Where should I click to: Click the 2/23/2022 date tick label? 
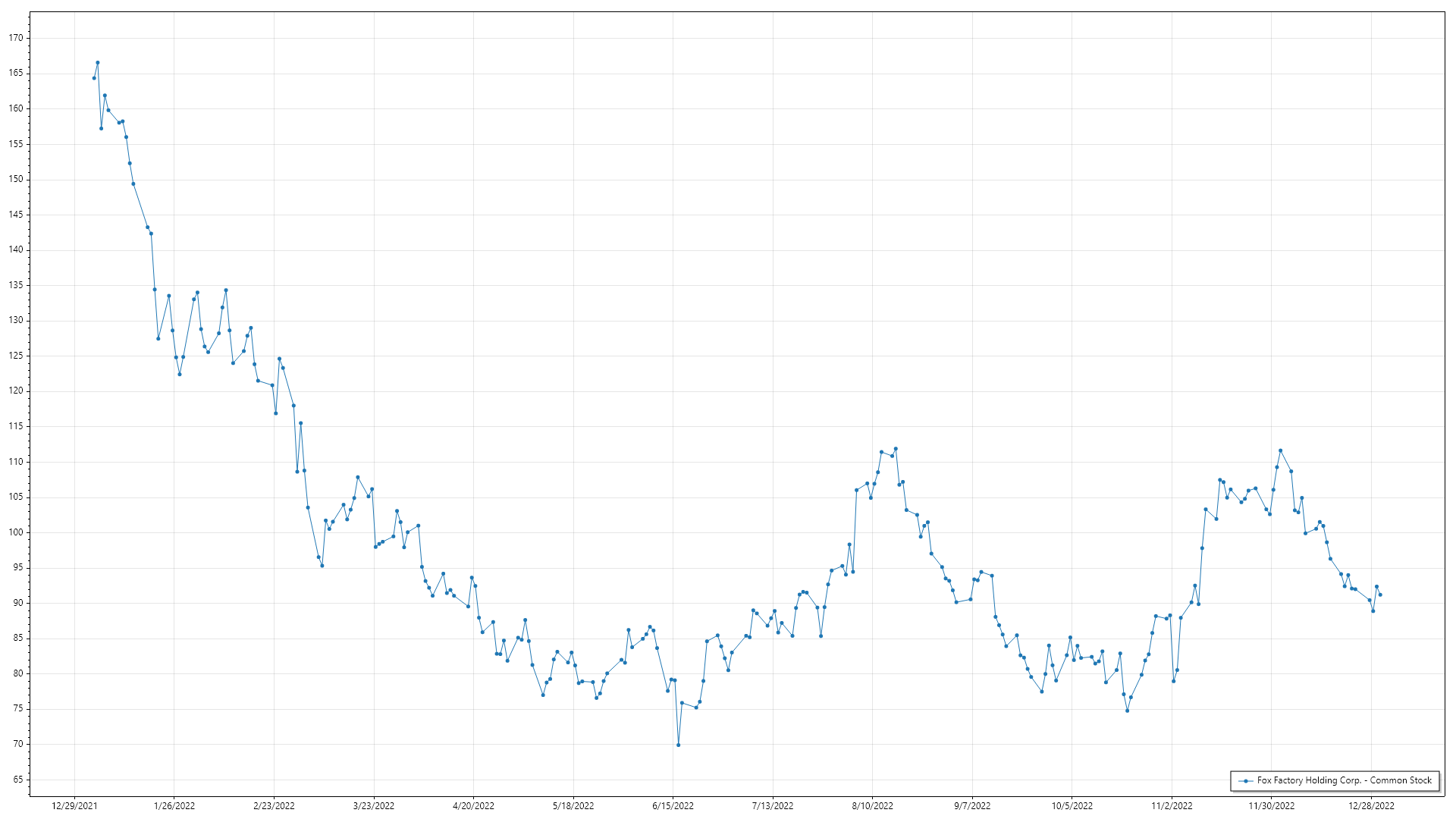(x=274, y=806)
